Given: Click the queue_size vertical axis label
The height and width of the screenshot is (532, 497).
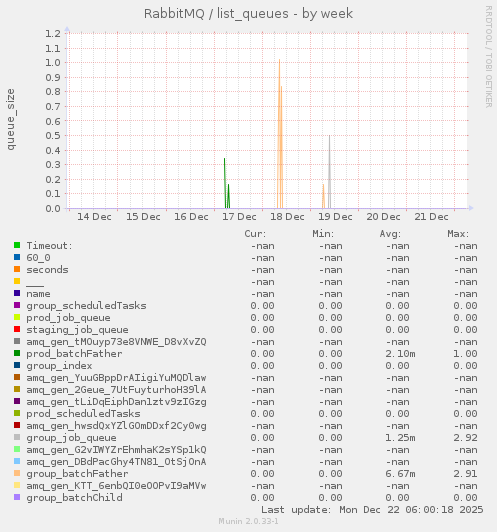Looking at the screenshot, I should point(11,119).
